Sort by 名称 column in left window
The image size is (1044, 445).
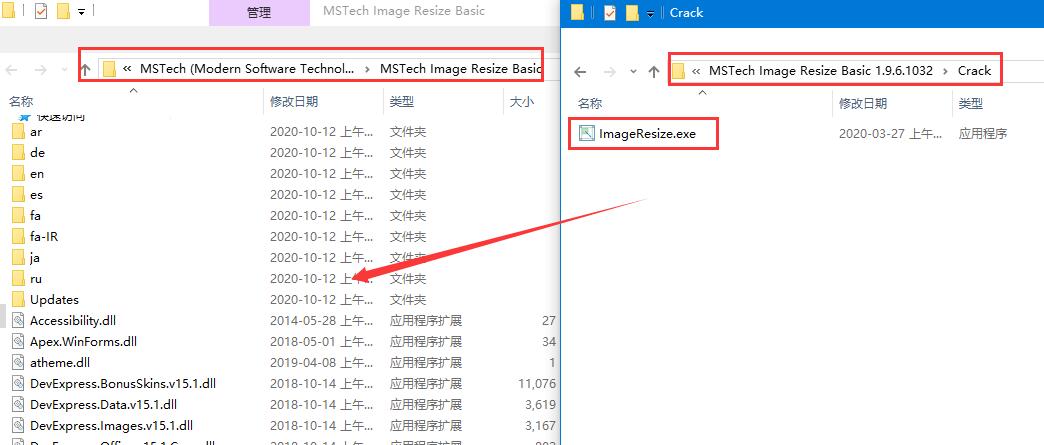tap(21, 101)
